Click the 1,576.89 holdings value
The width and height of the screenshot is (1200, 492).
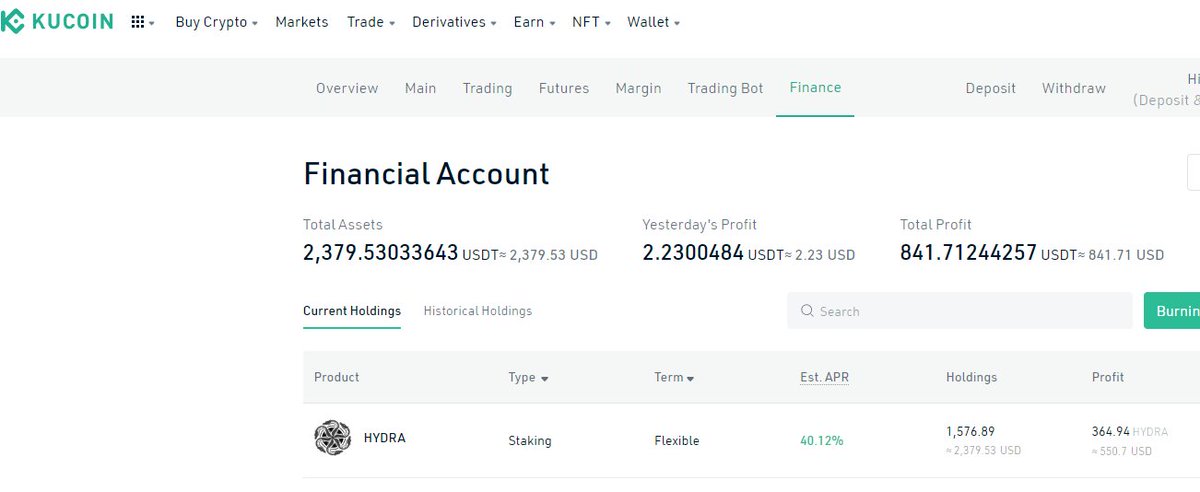pyautogui.click(x=971, y=431)
